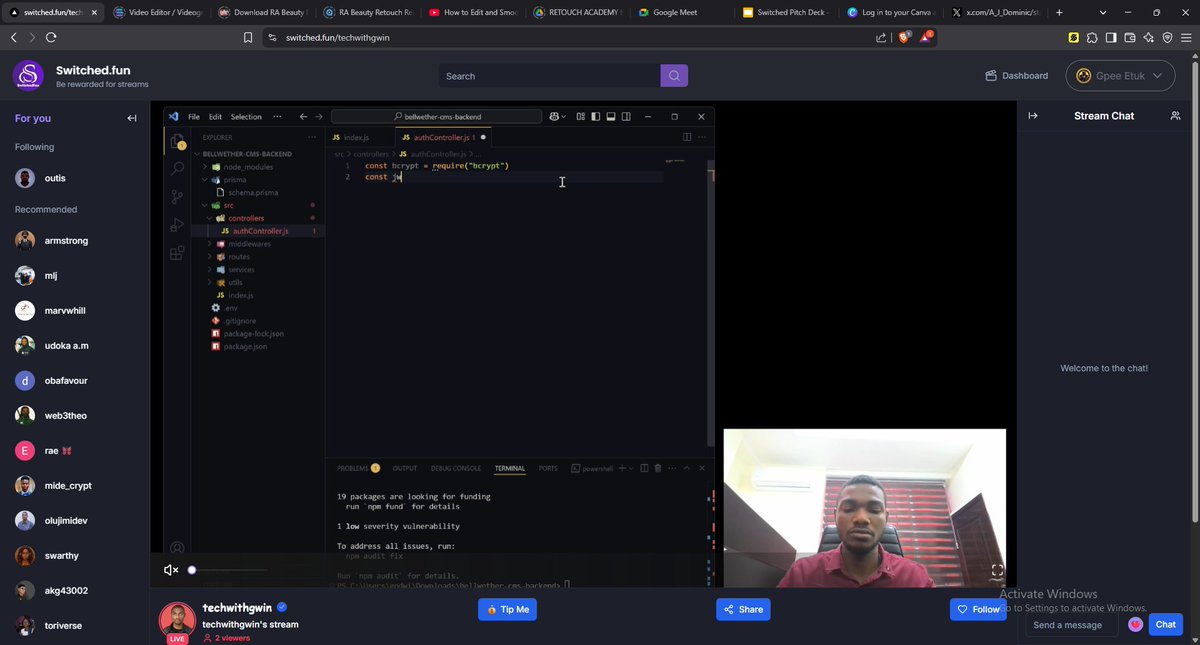Image resolution: width=1200 pixels, height=645 pixels.
Task: Switch to the Log in to your Canva tab
Action: click(891, 12)
